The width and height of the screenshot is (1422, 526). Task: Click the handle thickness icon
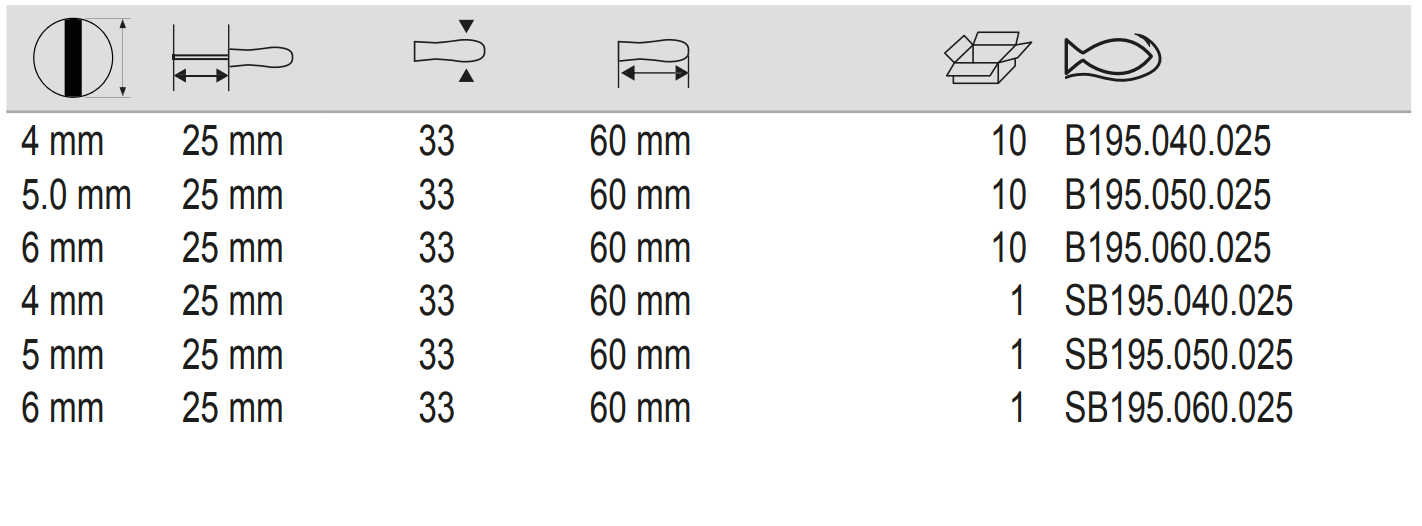tap(449, 51)
